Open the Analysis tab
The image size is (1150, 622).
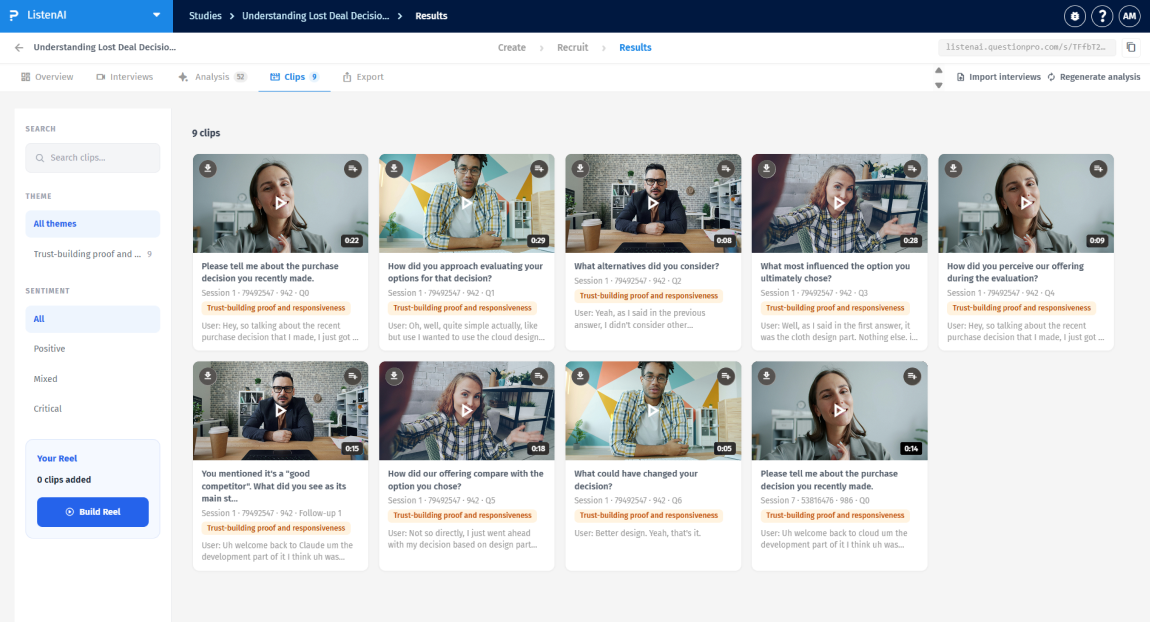coord(212,77)
